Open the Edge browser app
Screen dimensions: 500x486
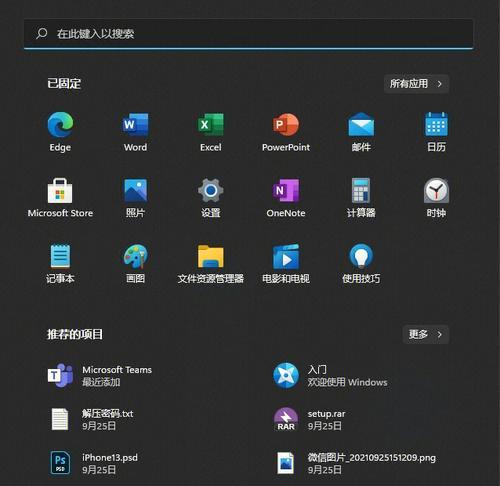60,132
